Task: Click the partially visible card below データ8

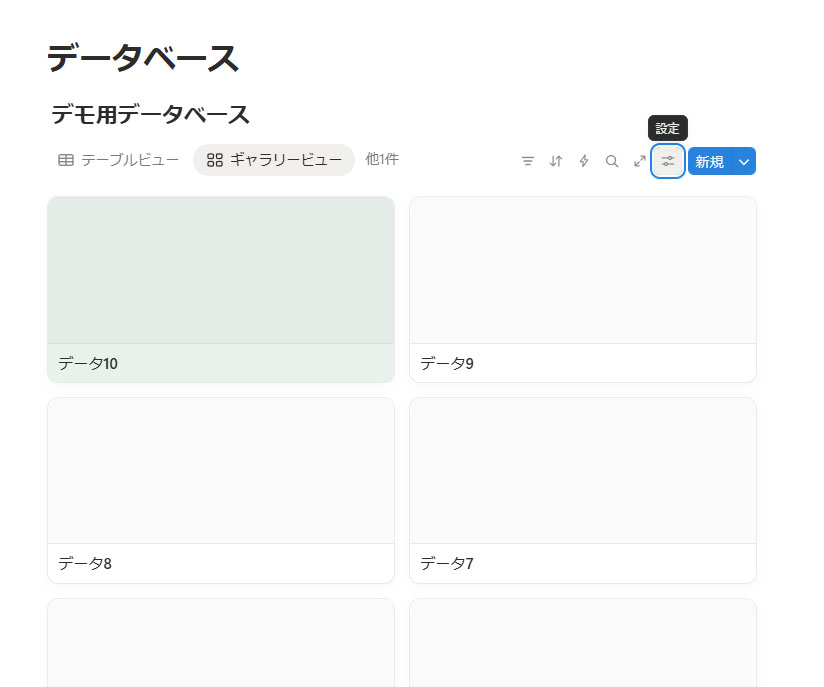Action: [221, 643]
